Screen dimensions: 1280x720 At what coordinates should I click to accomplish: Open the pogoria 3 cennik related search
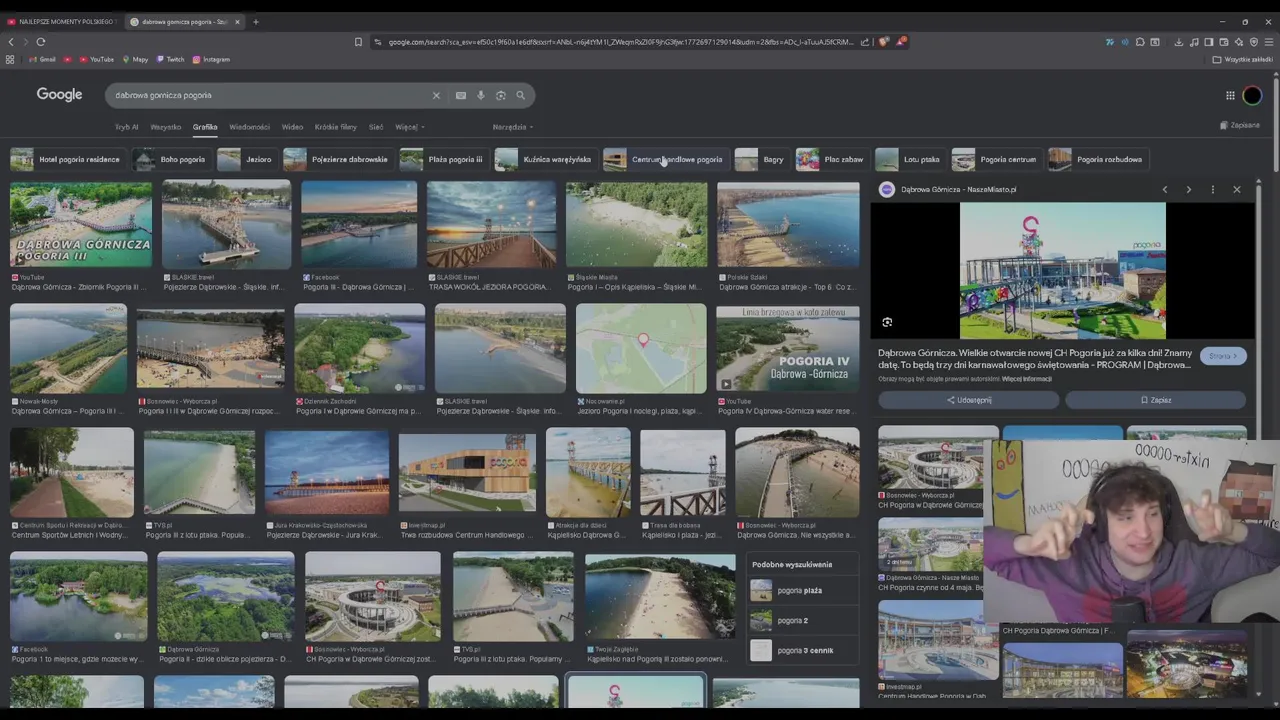tap(805, 650)
